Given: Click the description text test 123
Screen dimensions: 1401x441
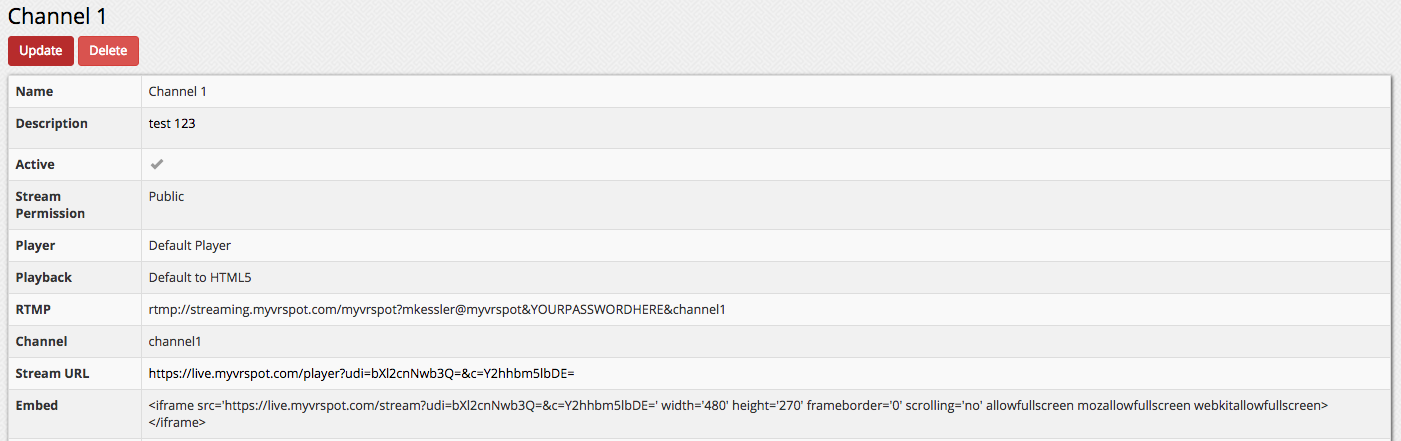Looking at the screenshot, I should pos(173,124).
